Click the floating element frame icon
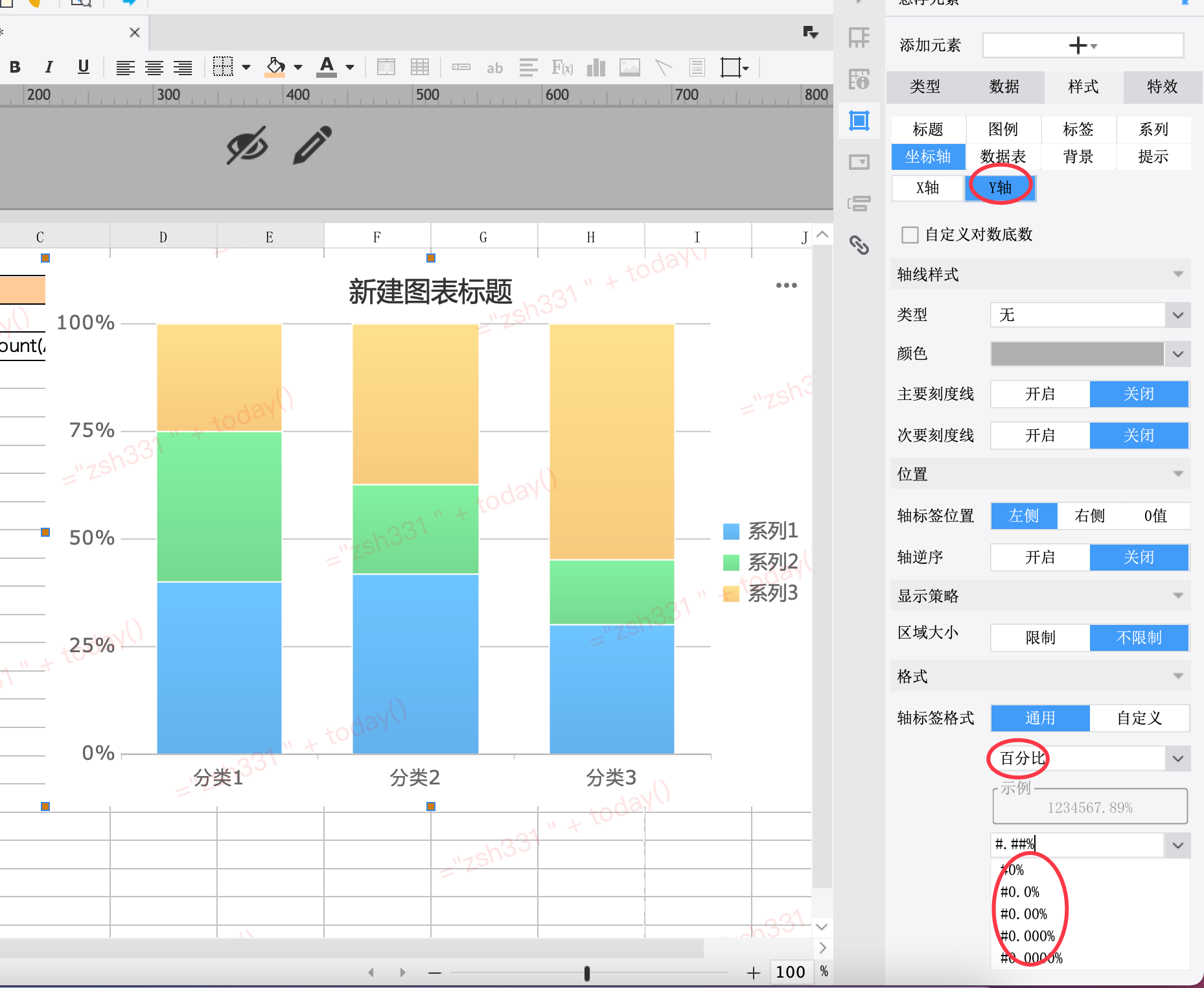The height and width of the screenshot is (988, 1204). 731,67
